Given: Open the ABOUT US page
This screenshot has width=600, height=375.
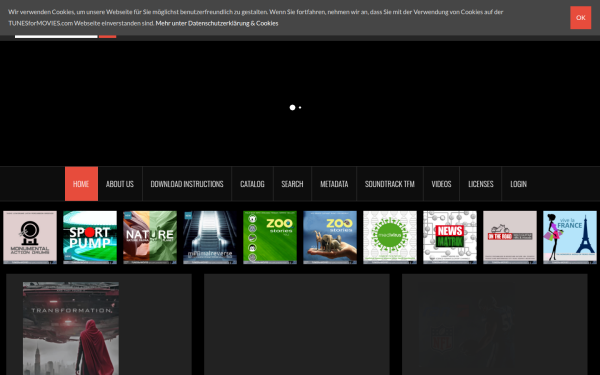Looking at the screenshot, I should tap(120, 184).
